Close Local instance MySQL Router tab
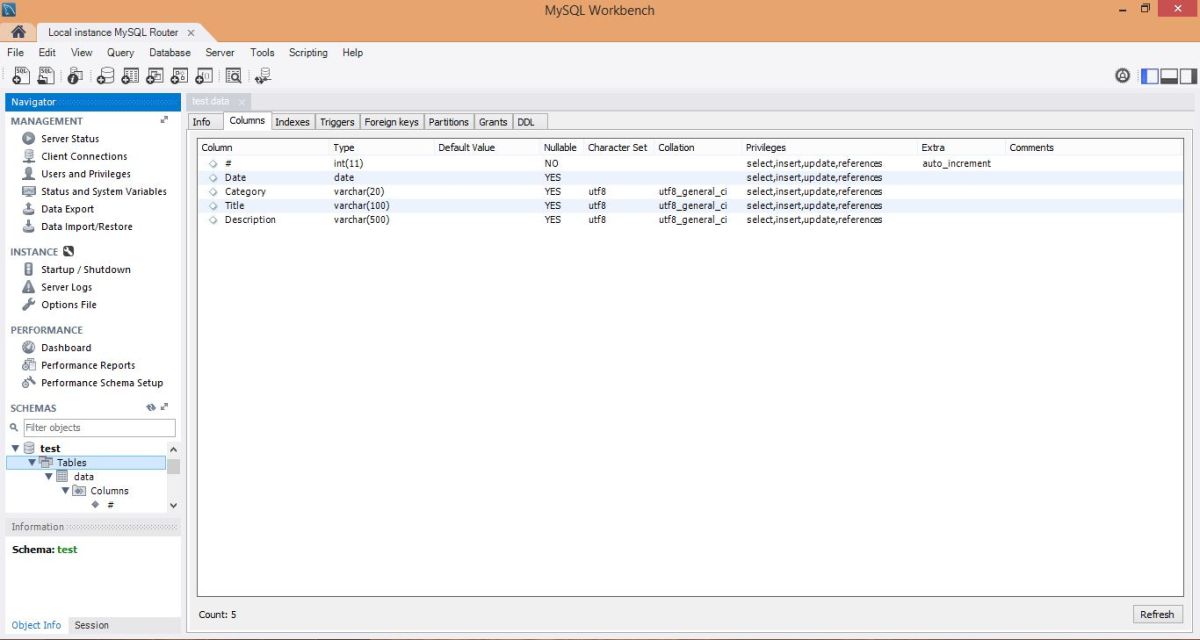1200x640 pixels. (x=191, y=32)
